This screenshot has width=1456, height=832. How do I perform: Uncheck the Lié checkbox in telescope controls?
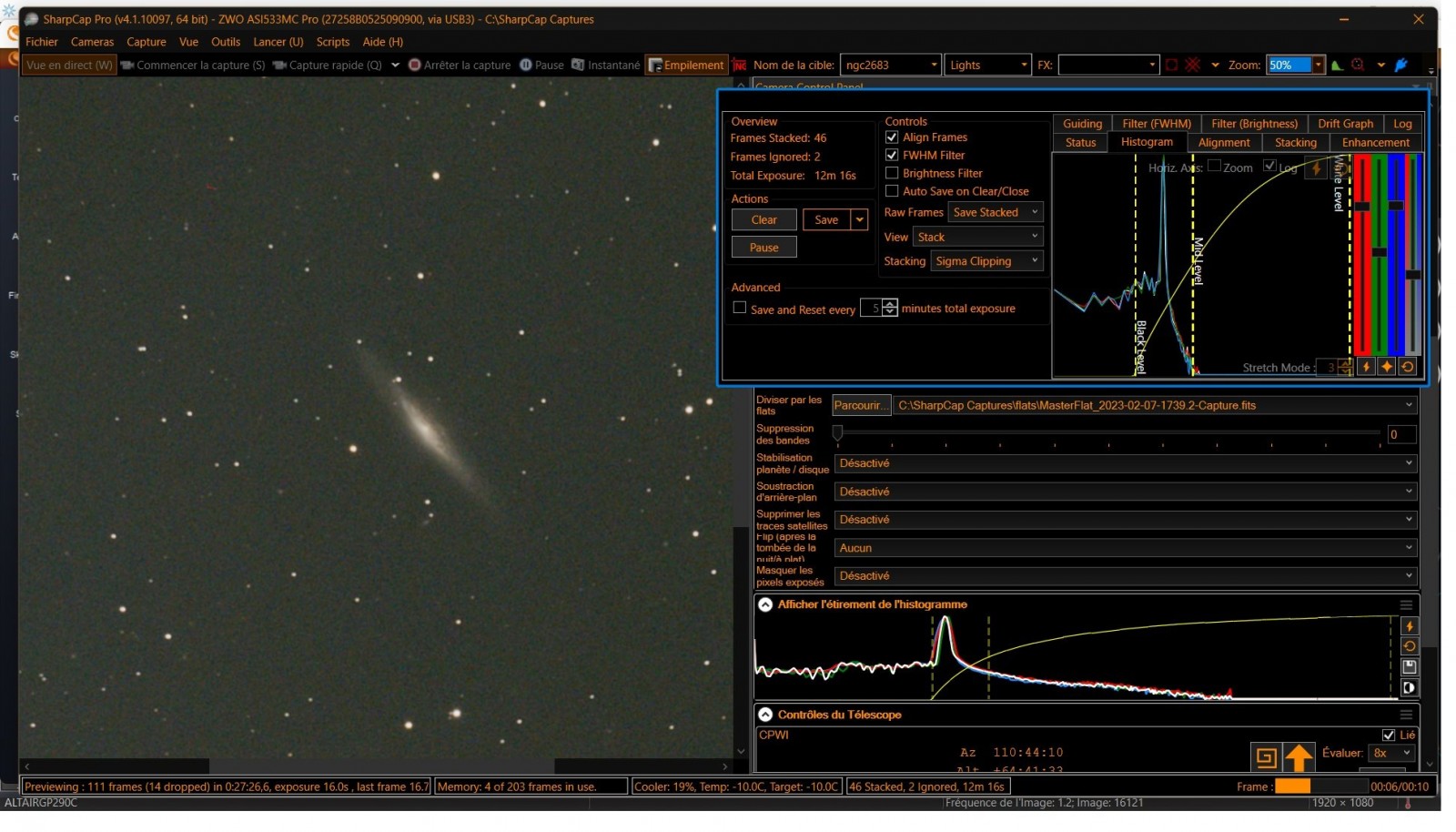1389,735
